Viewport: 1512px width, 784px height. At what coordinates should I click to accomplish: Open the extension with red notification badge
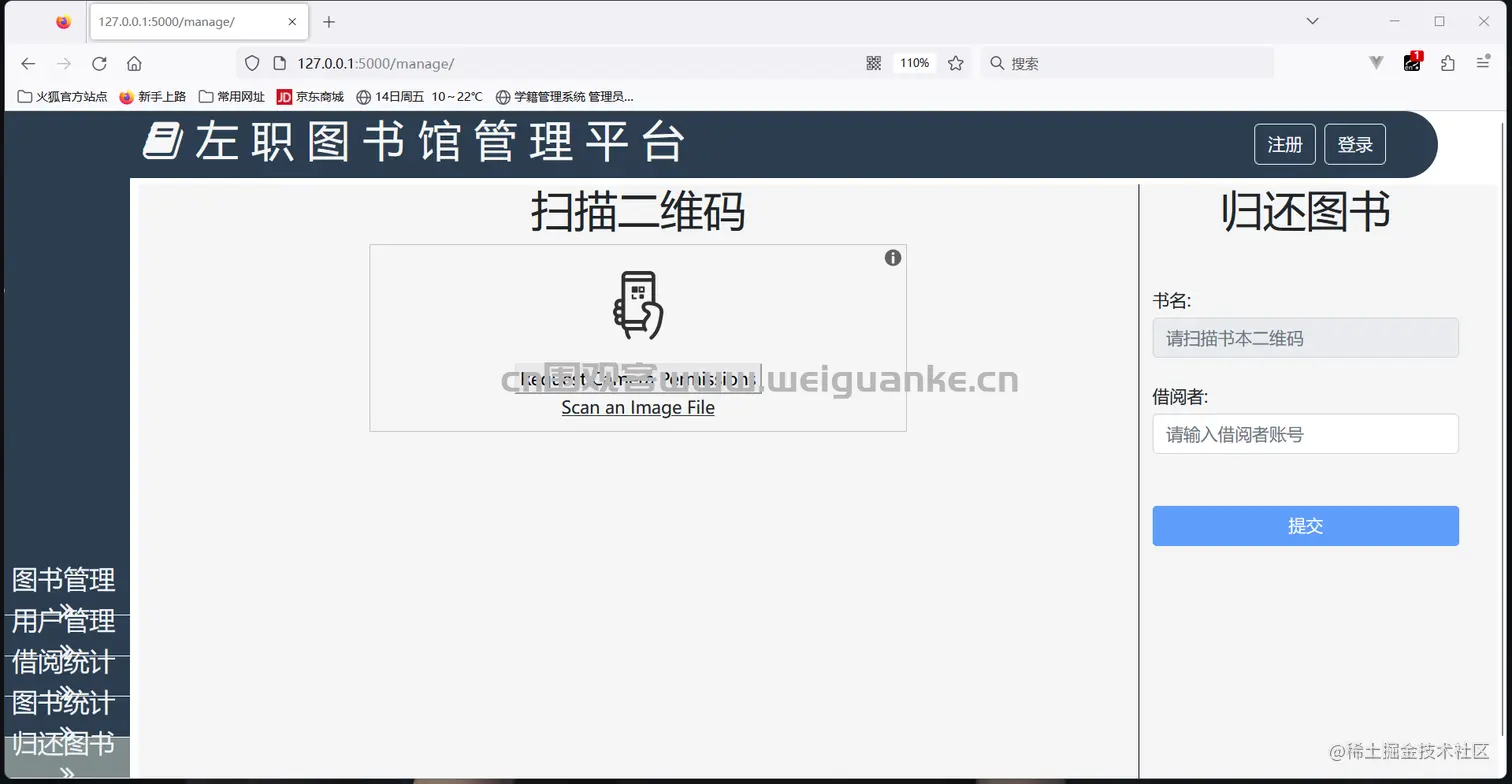[1411, 62]
